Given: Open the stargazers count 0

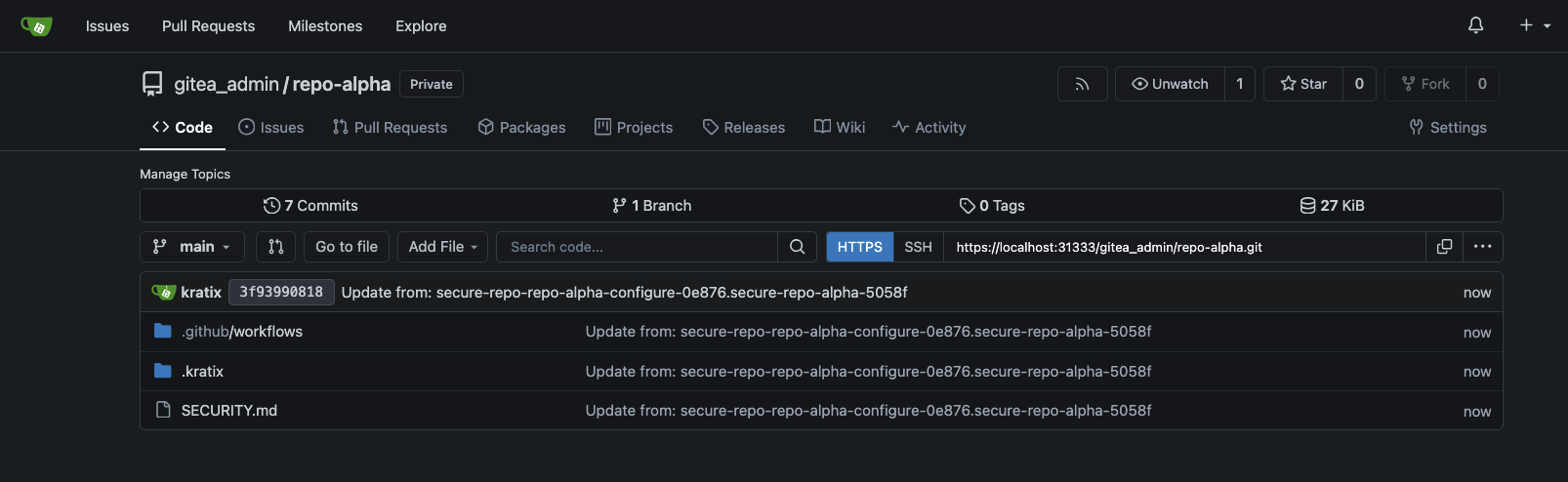Looking at the screenshot, I should (1359, 84).
